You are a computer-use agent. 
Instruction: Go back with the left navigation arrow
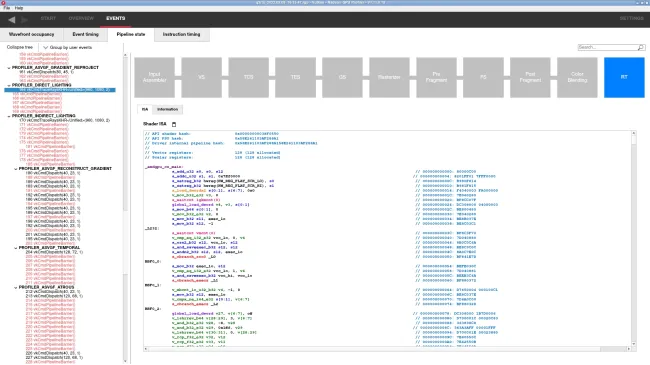(x=12, y=19)
